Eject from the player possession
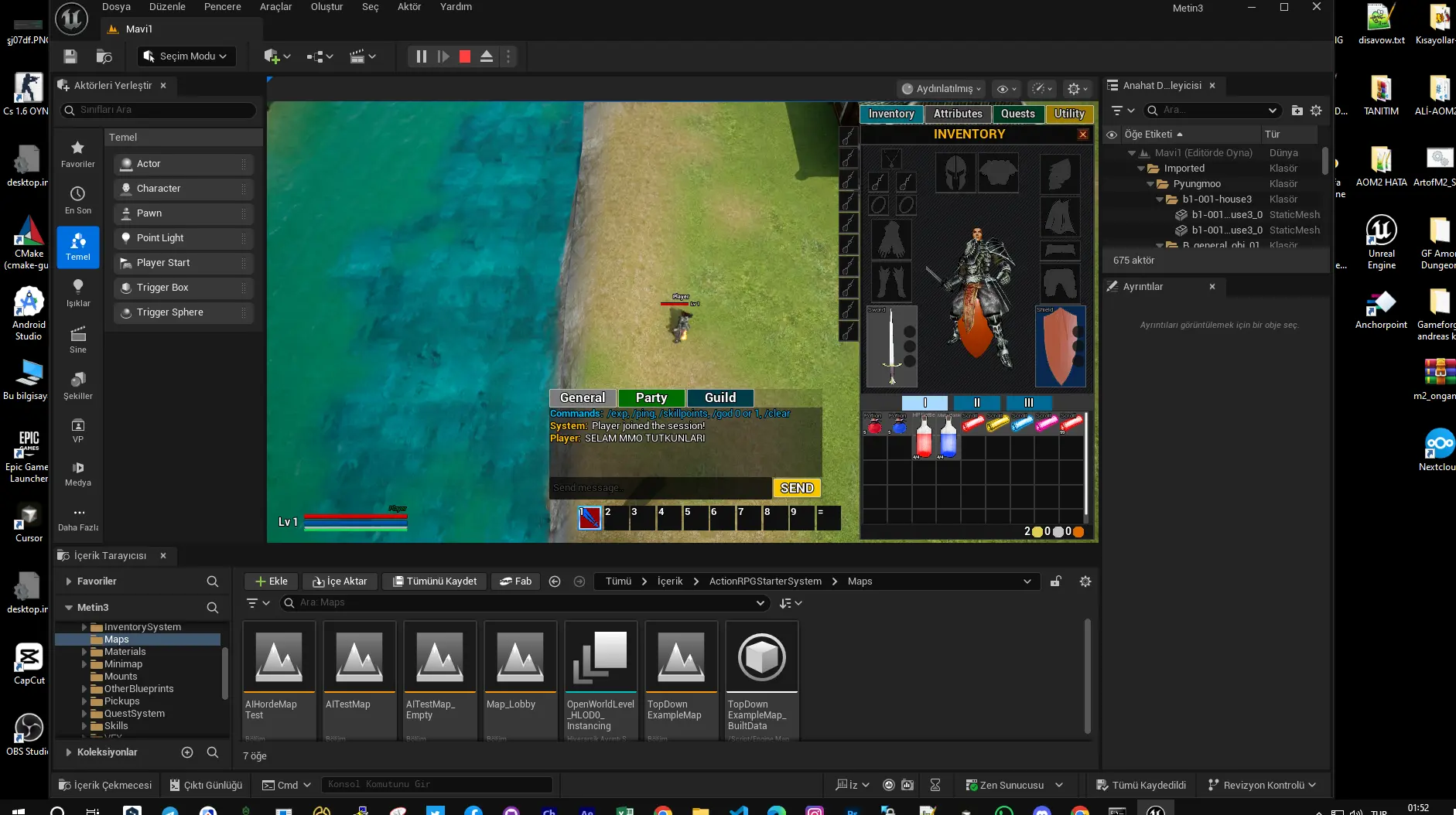The width and height of the screenshot is (1456, 815). click(x=487, y=56)
